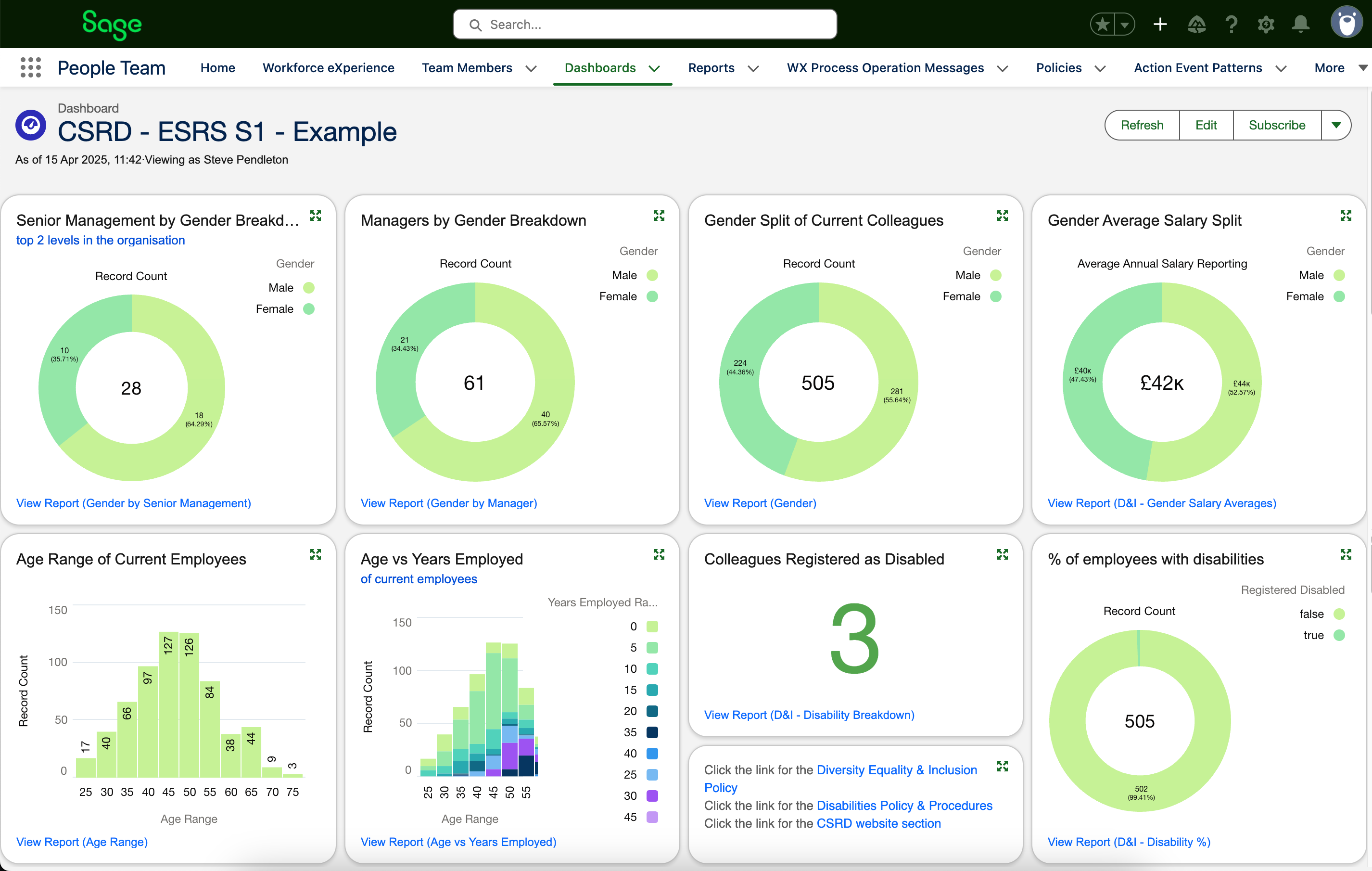This screenshot has height=871, width=1372.
Task: Expand the Gender Average Salary Split chart
Action: (1346, 216)
